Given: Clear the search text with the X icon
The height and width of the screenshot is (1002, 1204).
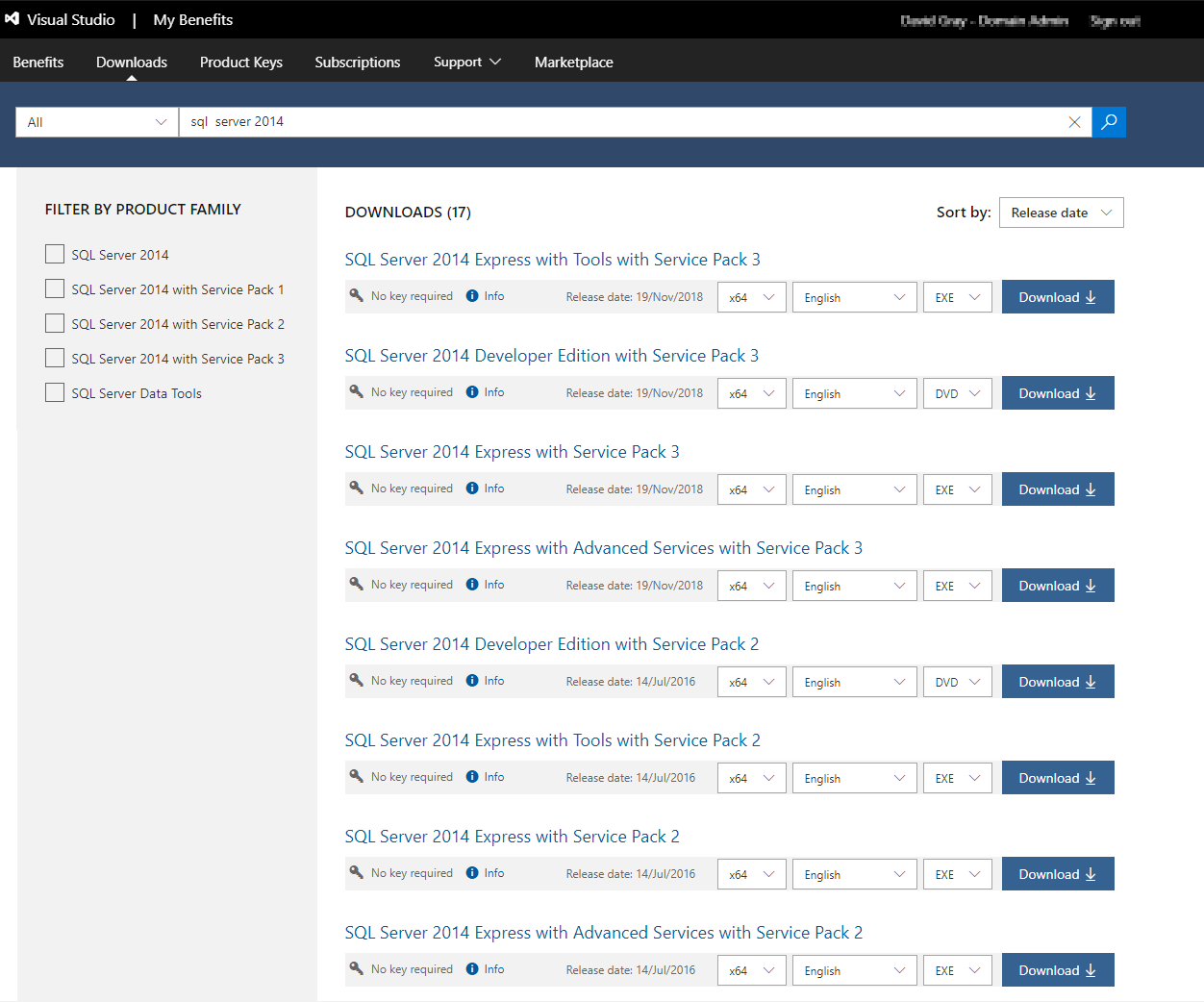Looking at the screenshot, I should click(1074, 122).
